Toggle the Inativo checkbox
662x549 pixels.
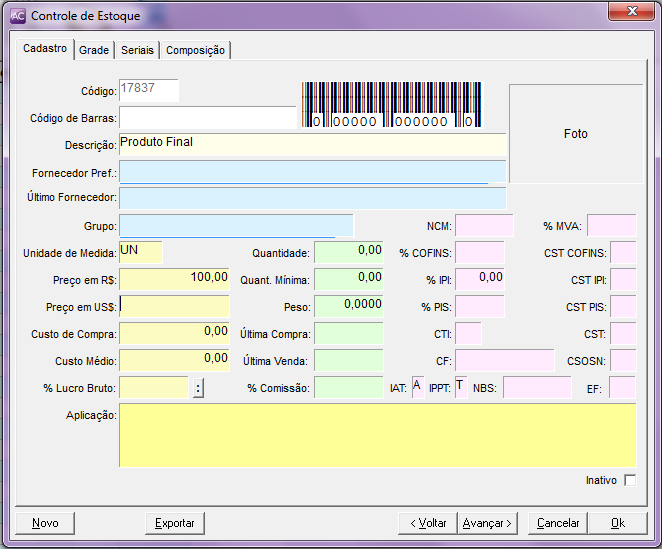pyautogui.click(x=629, y=481)
